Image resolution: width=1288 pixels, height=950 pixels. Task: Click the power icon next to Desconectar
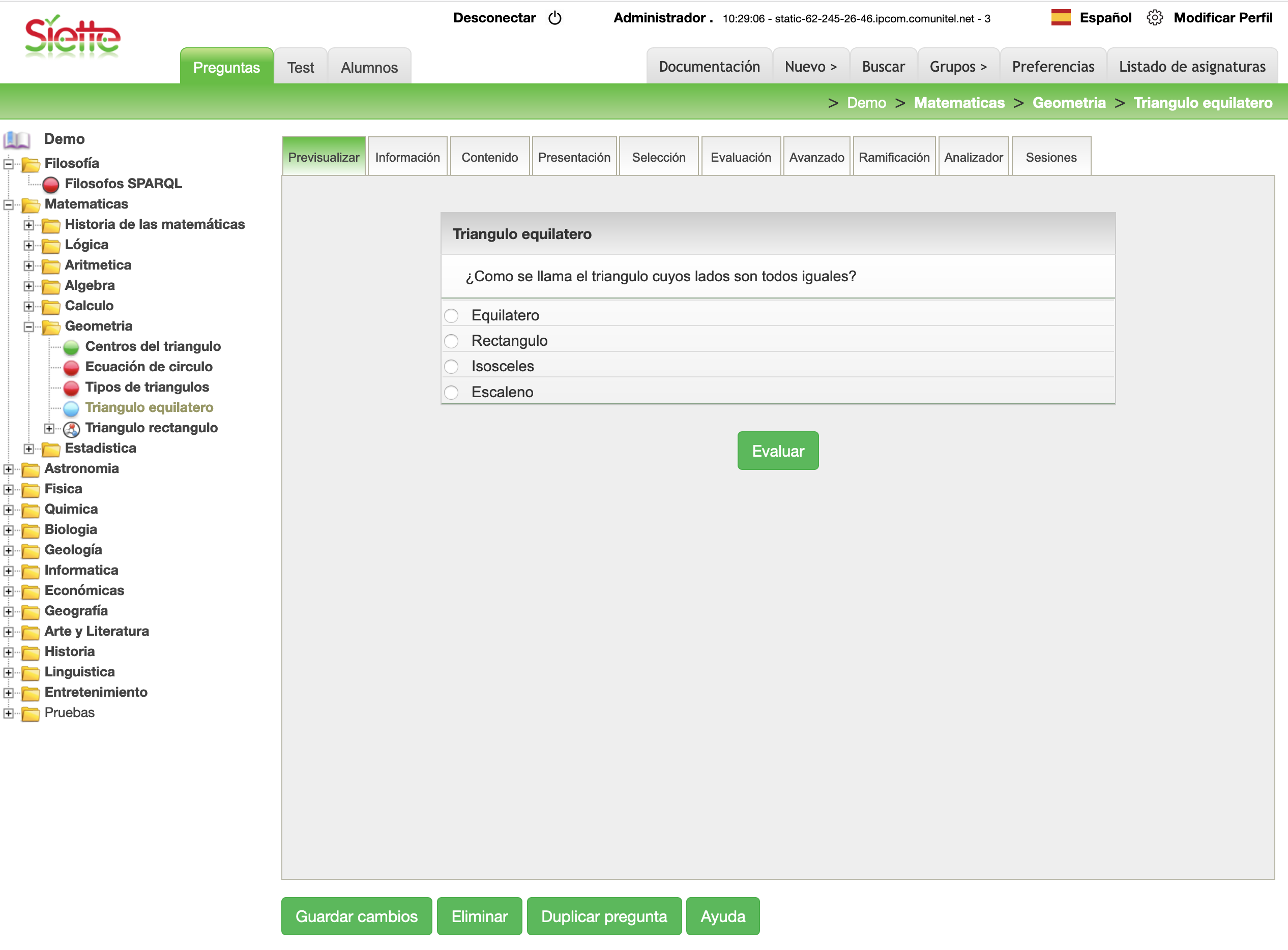click(x=554, y=18)
